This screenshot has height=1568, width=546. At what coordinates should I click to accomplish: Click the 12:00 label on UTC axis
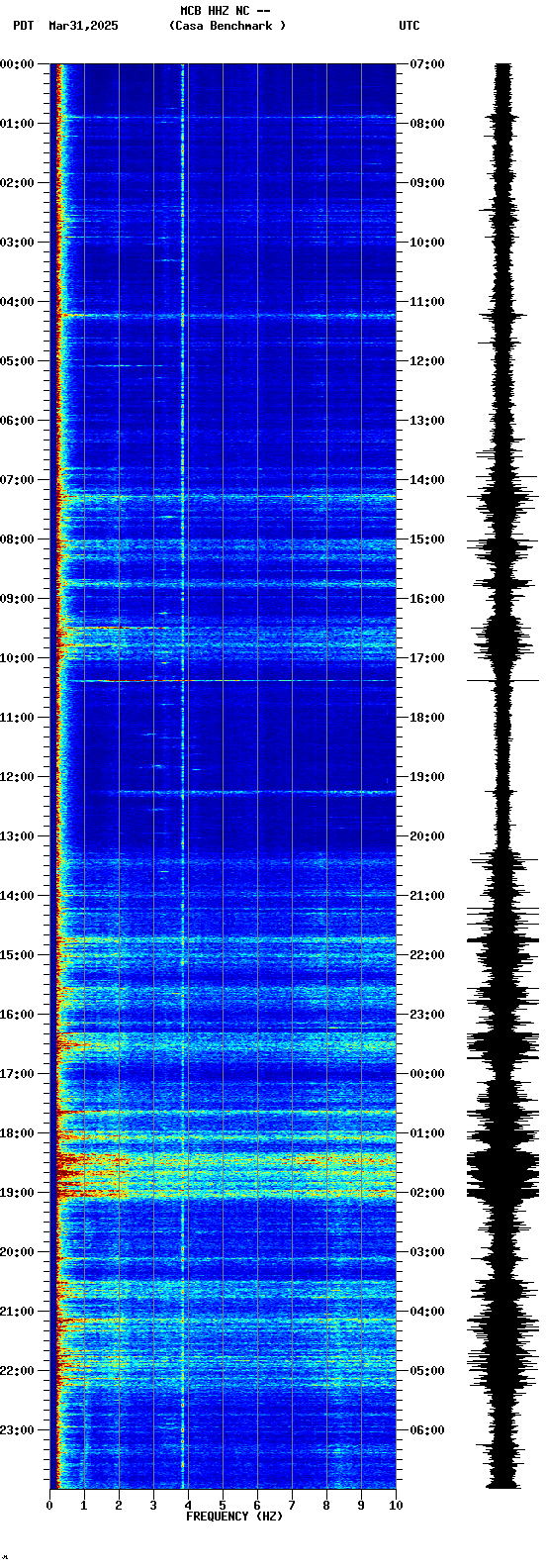[427, 361]
